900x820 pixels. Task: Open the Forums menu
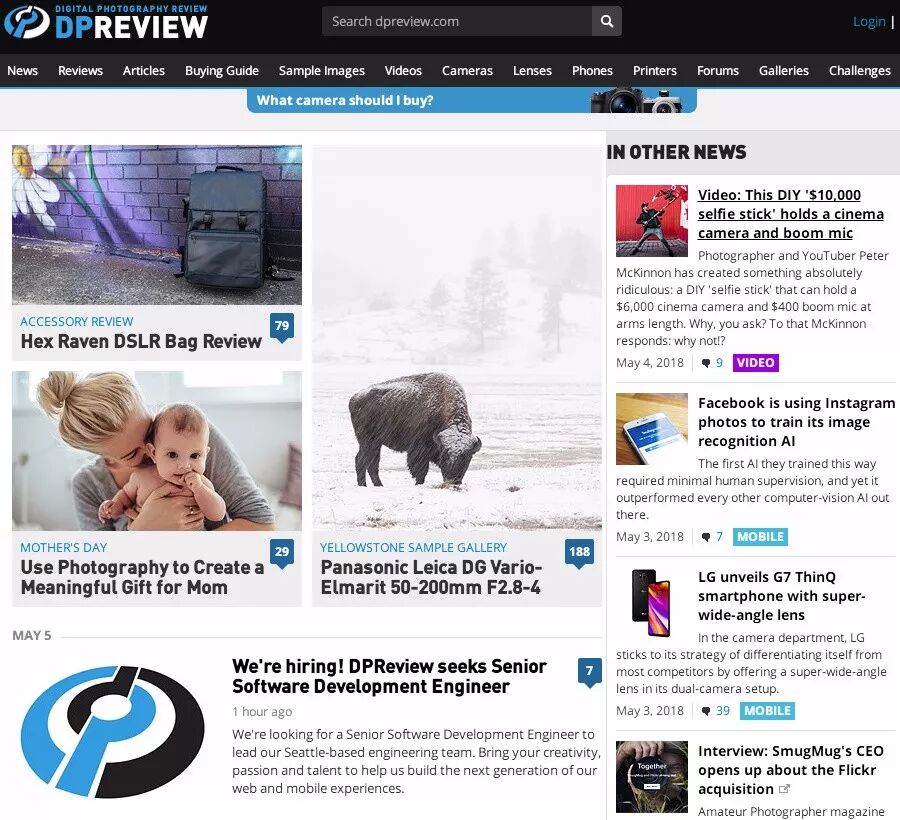pyautogui.click(x=717, y=71)
